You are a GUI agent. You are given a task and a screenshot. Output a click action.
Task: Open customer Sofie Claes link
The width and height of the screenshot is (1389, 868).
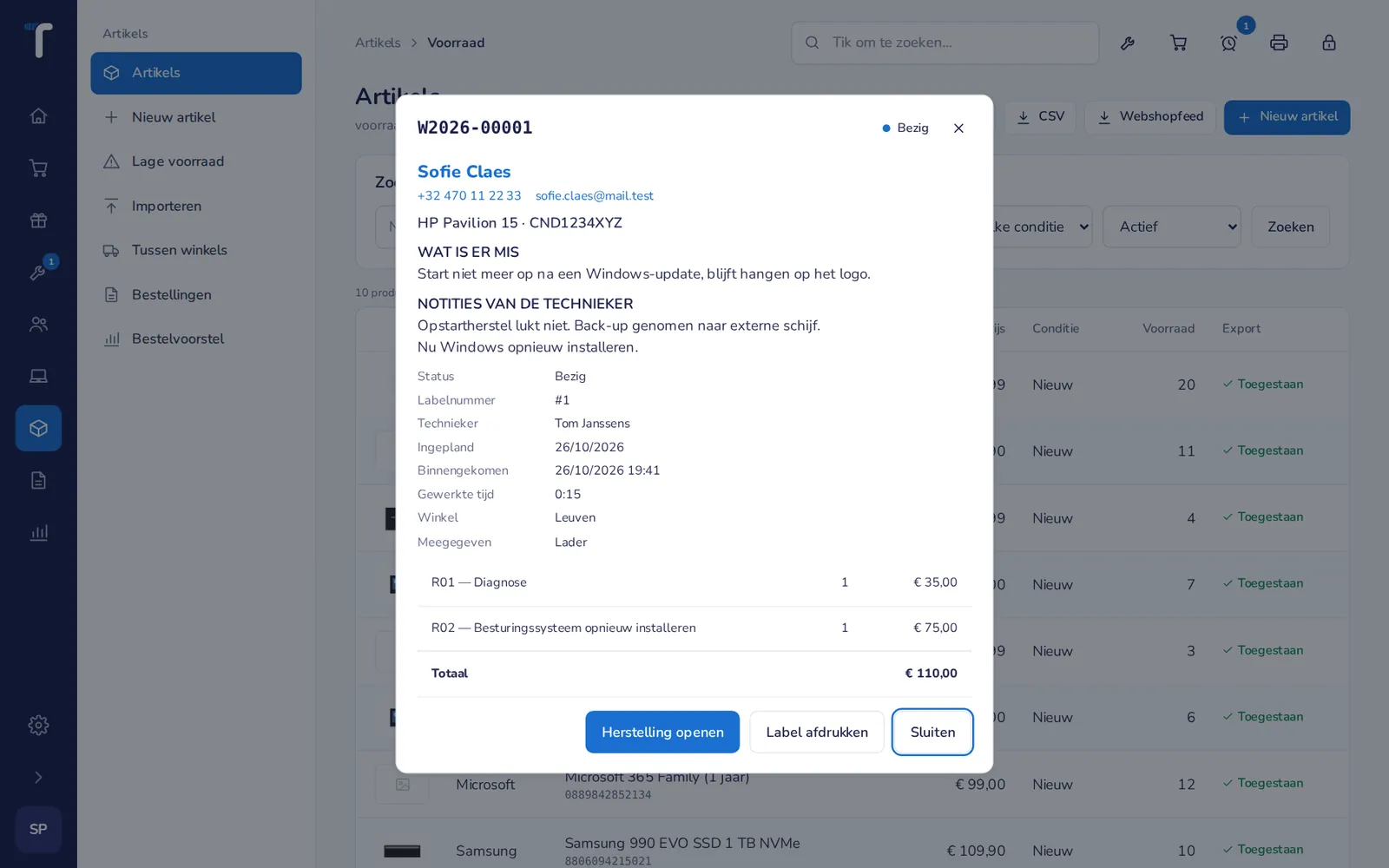pos(464,172)
